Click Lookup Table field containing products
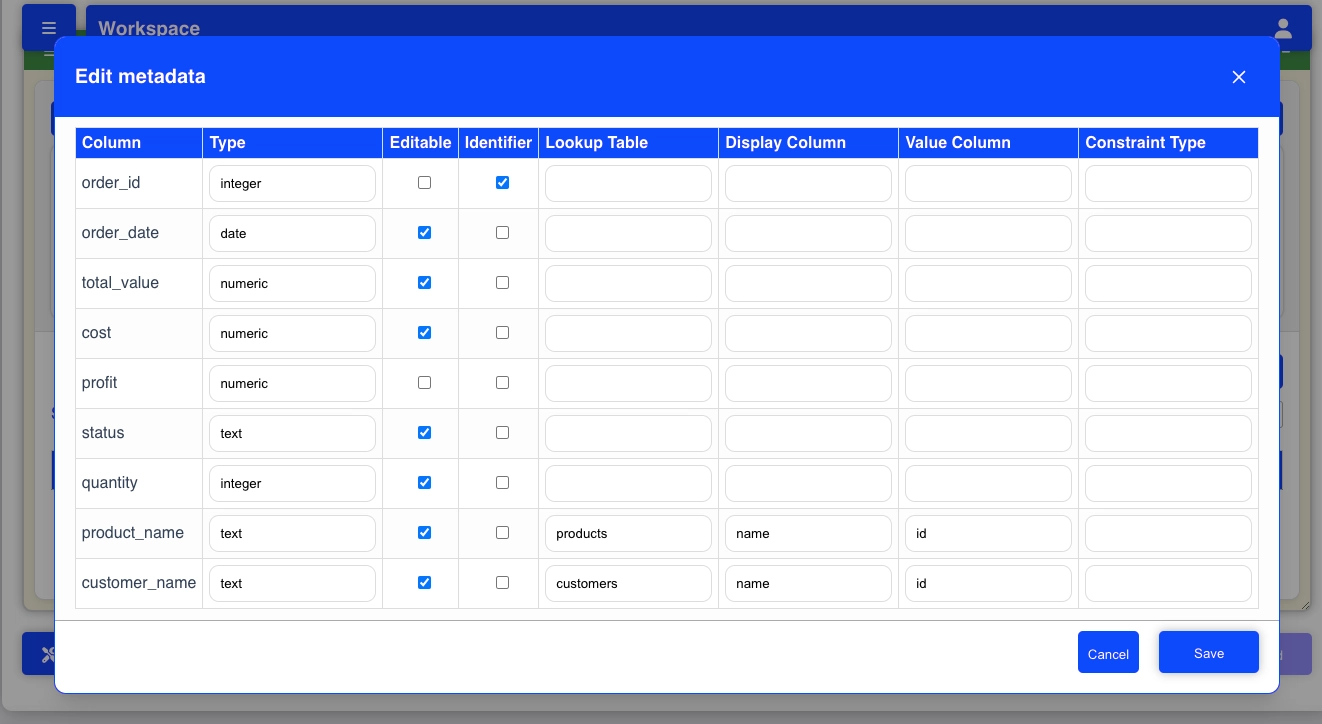Image resolution: width=1322 pixels, height=724 pixels. 628,533
